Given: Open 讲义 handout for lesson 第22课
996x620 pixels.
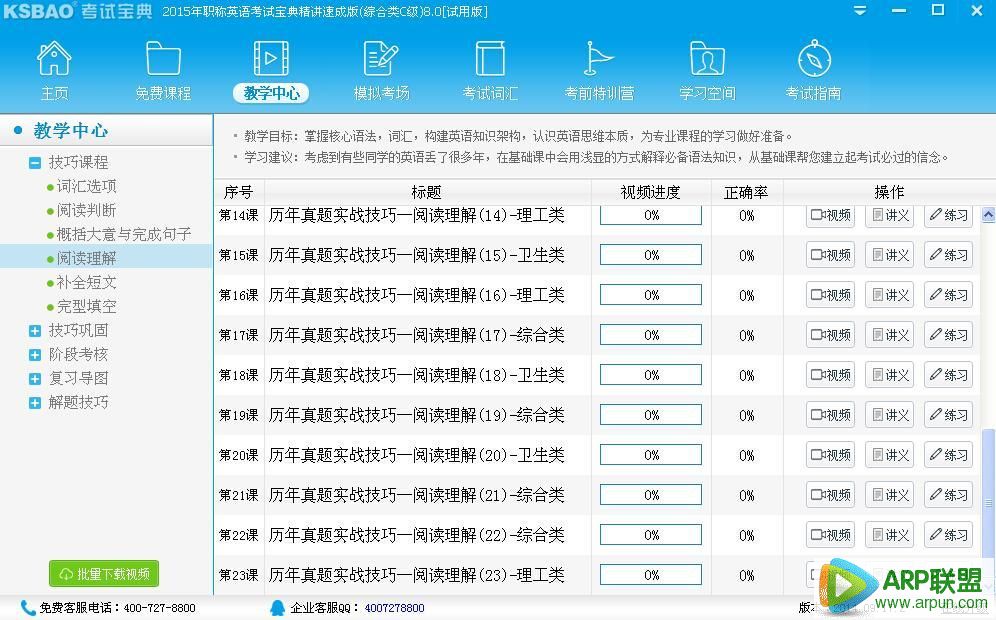Looking at the screenshot, I should [889, 535].
